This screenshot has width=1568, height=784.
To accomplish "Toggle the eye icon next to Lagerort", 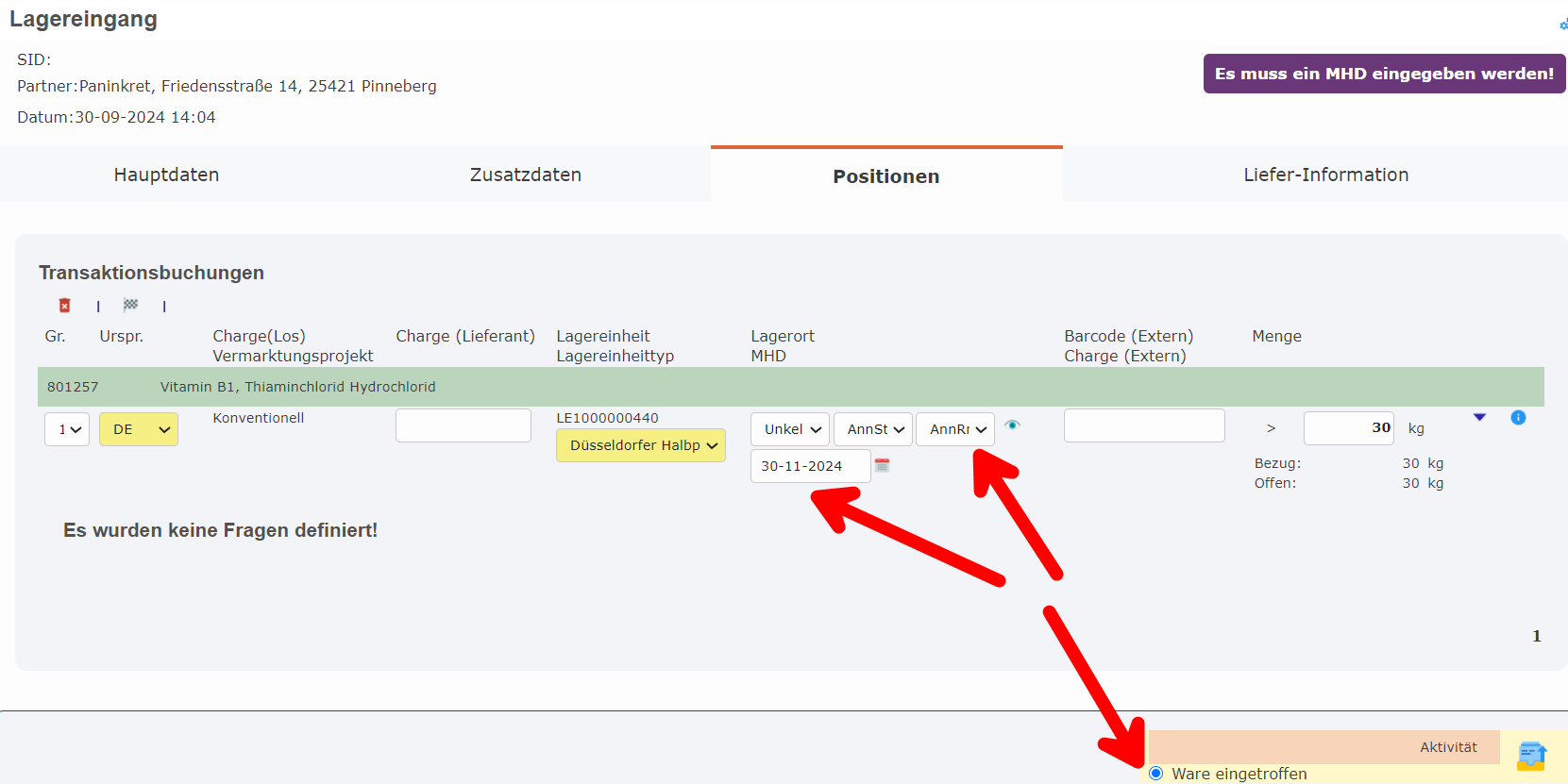I will 1012,425.
